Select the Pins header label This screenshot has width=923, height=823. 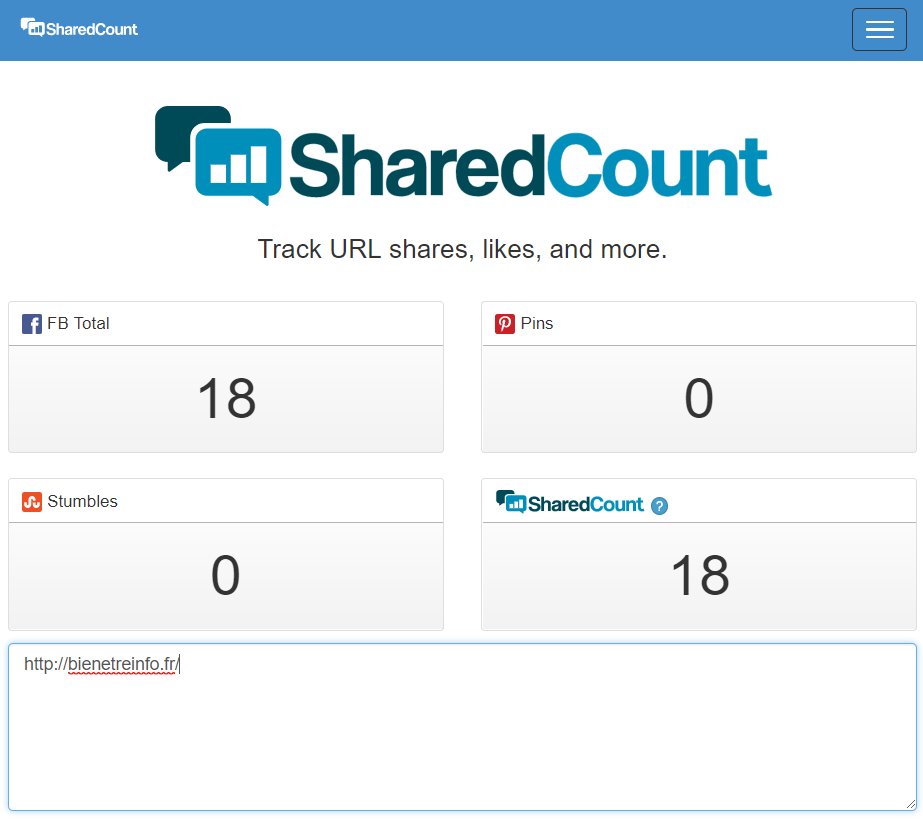(x=537, y=324)
